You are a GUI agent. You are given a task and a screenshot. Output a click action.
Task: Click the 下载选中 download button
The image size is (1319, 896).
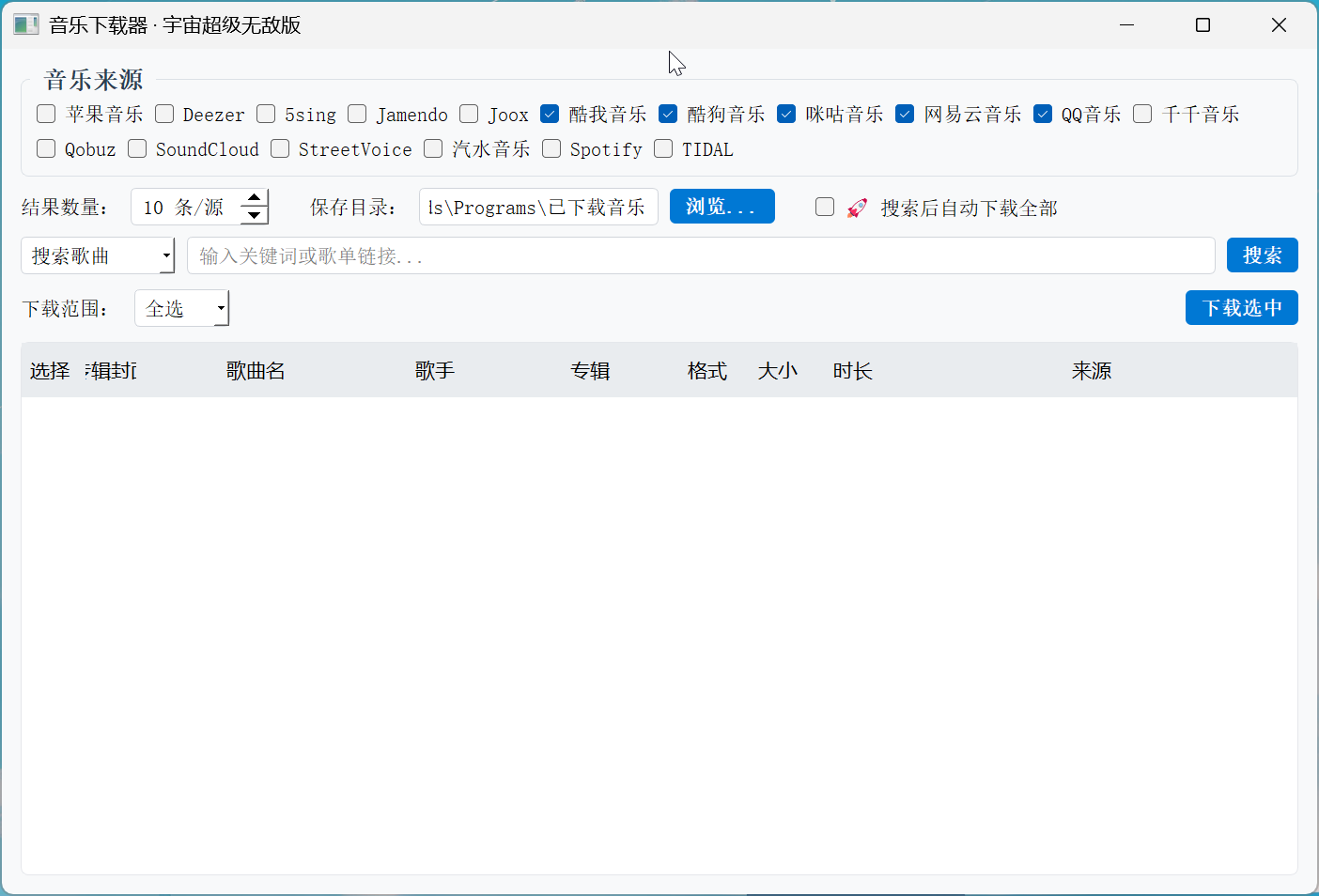tap(1242, 308)
